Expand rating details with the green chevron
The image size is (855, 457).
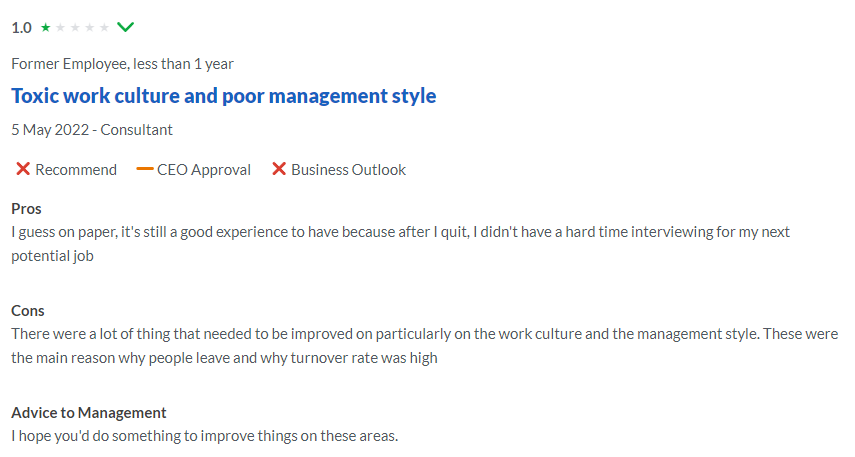point(126,27)
